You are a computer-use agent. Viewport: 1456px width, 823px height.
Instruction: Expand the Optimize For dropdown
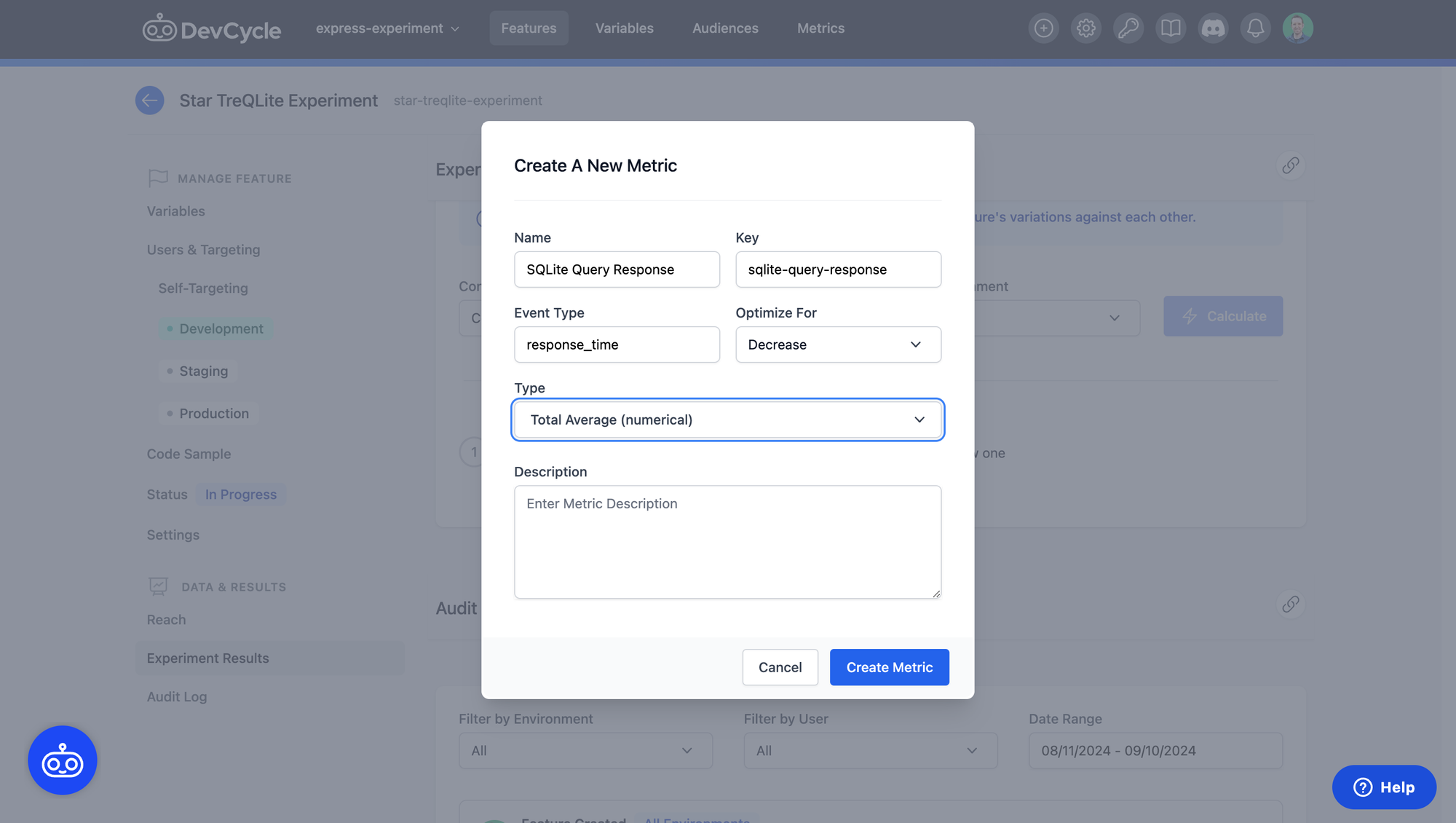click(x=838, y=344)
